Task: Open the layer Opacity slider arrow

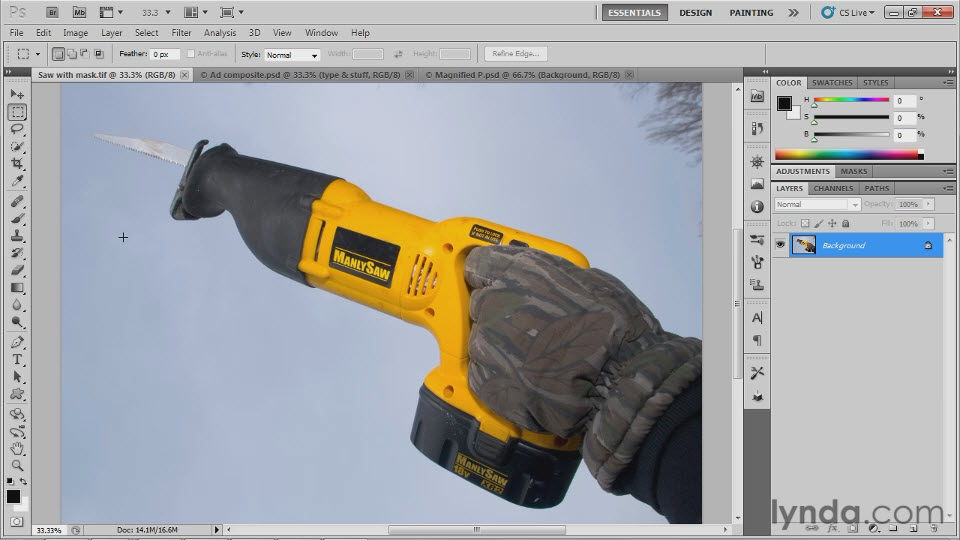Action: click(x=929, y=204)
